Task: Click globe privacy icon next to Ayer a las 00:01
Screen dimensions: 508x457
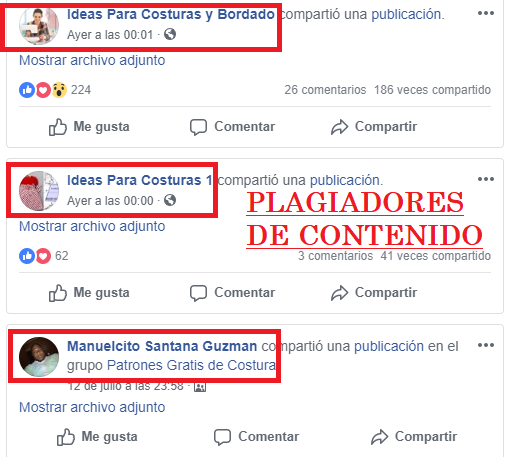Action: (x=170, y=34)
